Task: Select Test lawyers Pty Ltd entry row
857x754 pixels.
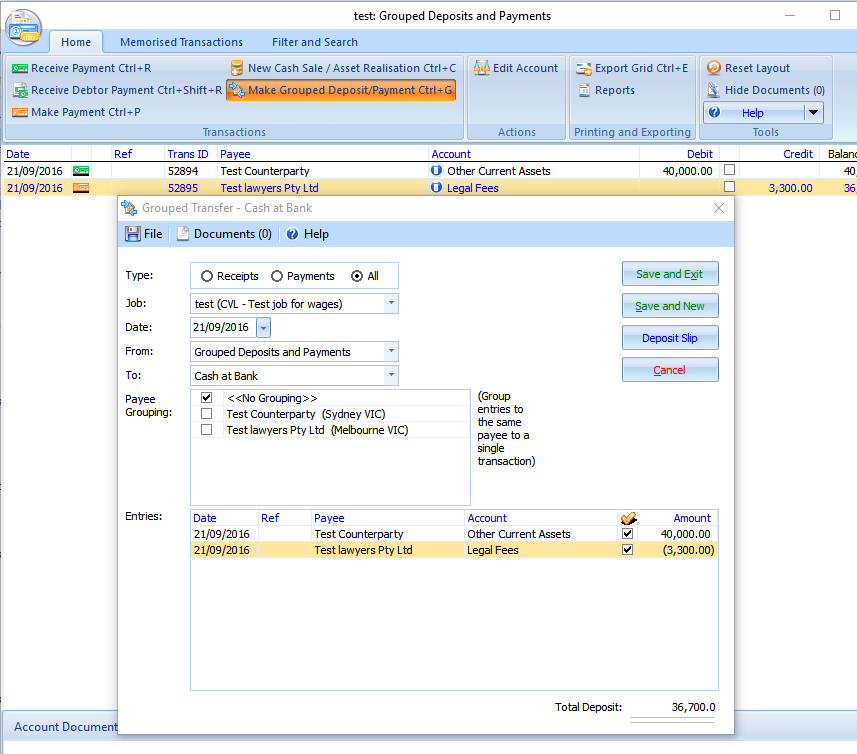Action: 363,550
